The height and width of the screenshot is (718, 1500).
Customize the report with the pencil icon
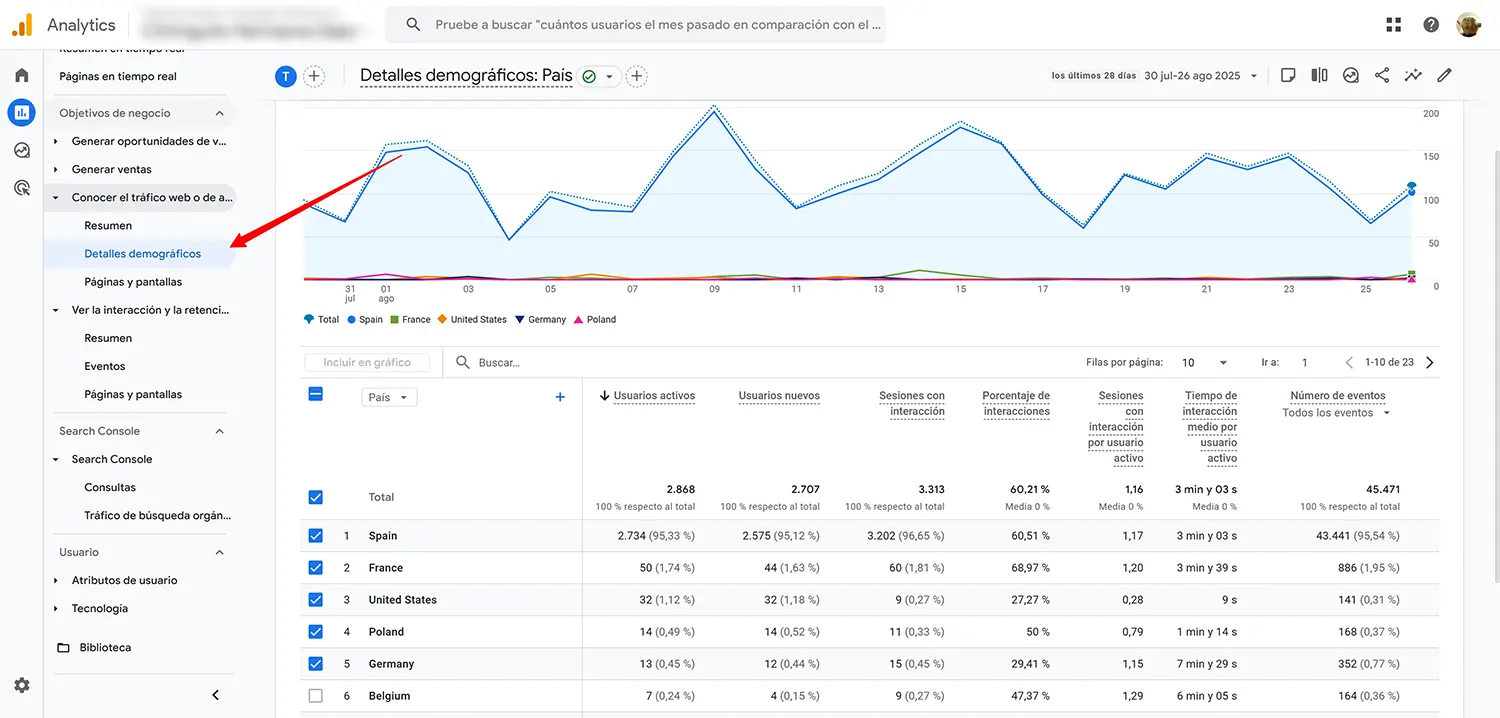coord(1443,75)
